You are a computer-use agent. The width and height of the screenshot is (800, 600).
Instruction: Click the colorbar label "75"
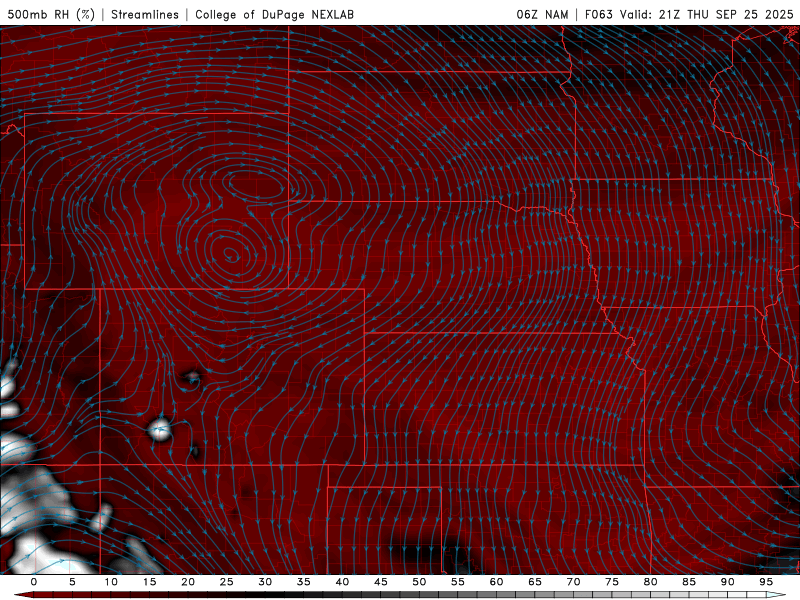pyautogui.click(x=612, y=582)
